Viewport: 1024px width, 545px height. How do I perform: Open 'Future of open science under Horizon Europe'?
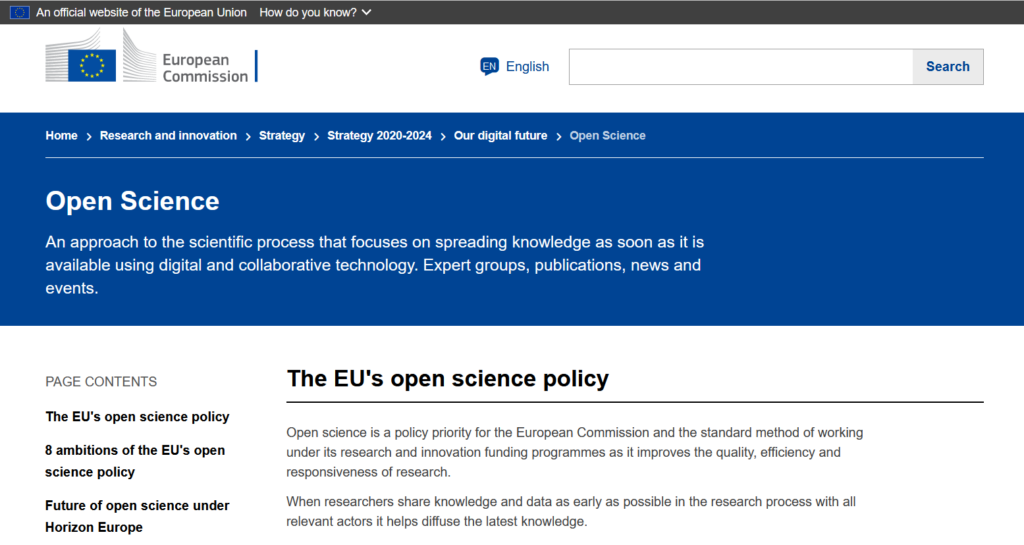[137, 516]
